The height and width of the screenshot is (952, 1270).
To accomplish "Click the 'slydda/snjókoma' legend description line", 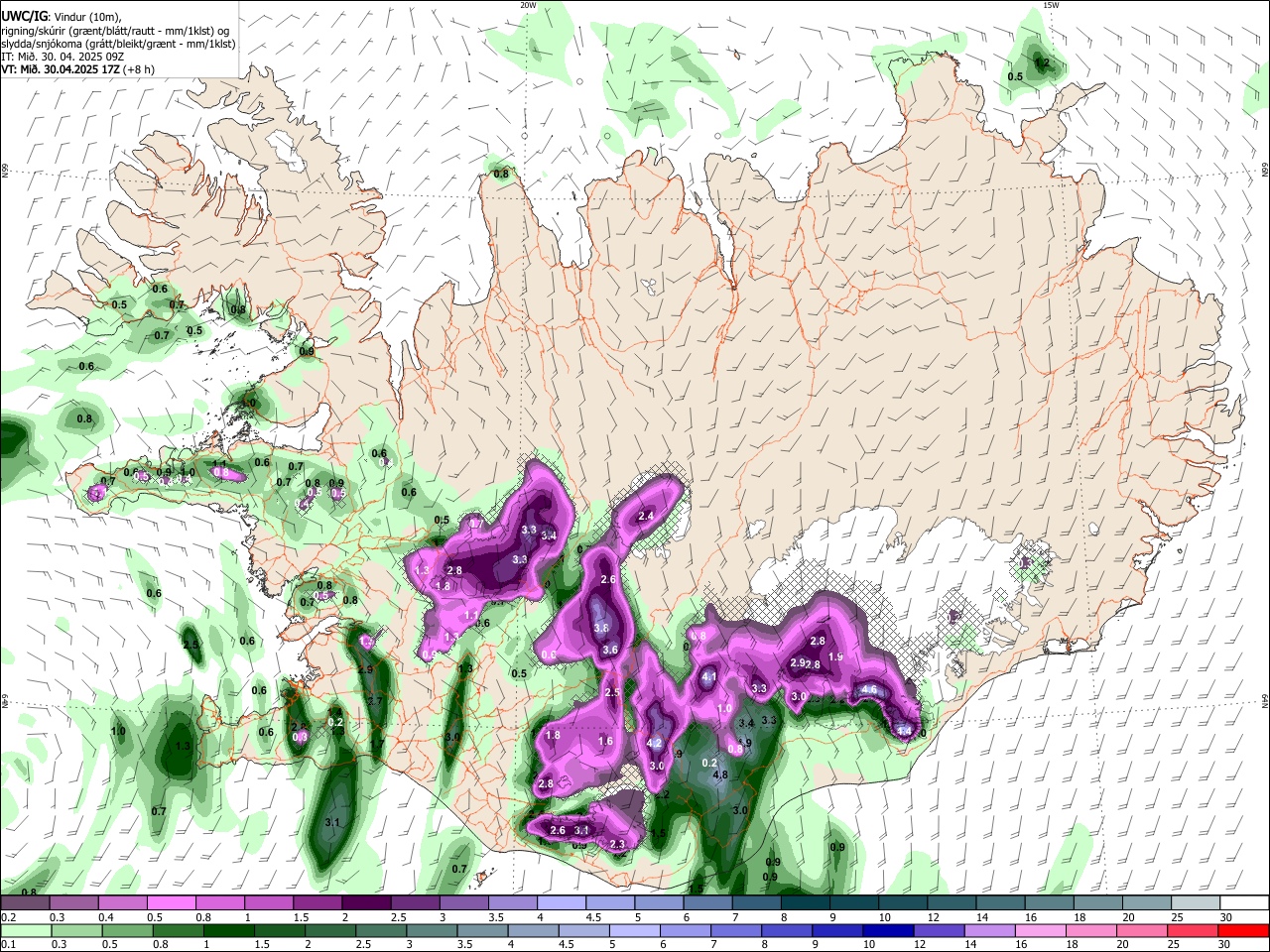I will (x=118, y=44).
